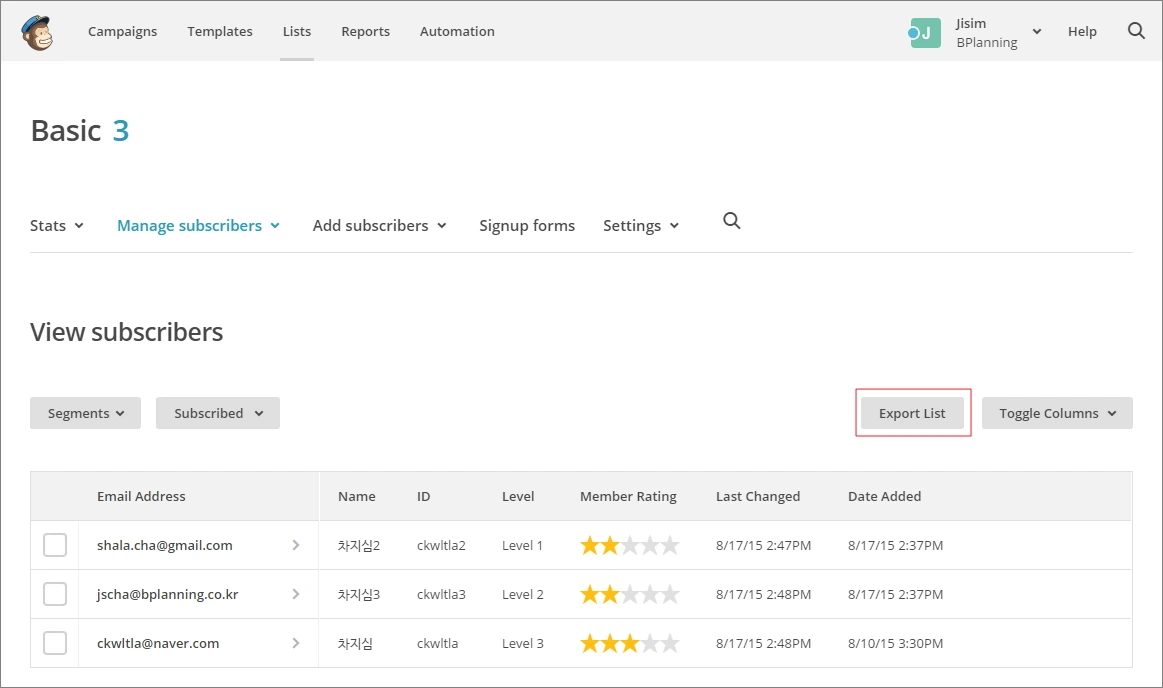Image resolution: width=1163 pixels, height=688 pixels.
Task: Open the Subscribed filter dropdown
Action: 217,412
